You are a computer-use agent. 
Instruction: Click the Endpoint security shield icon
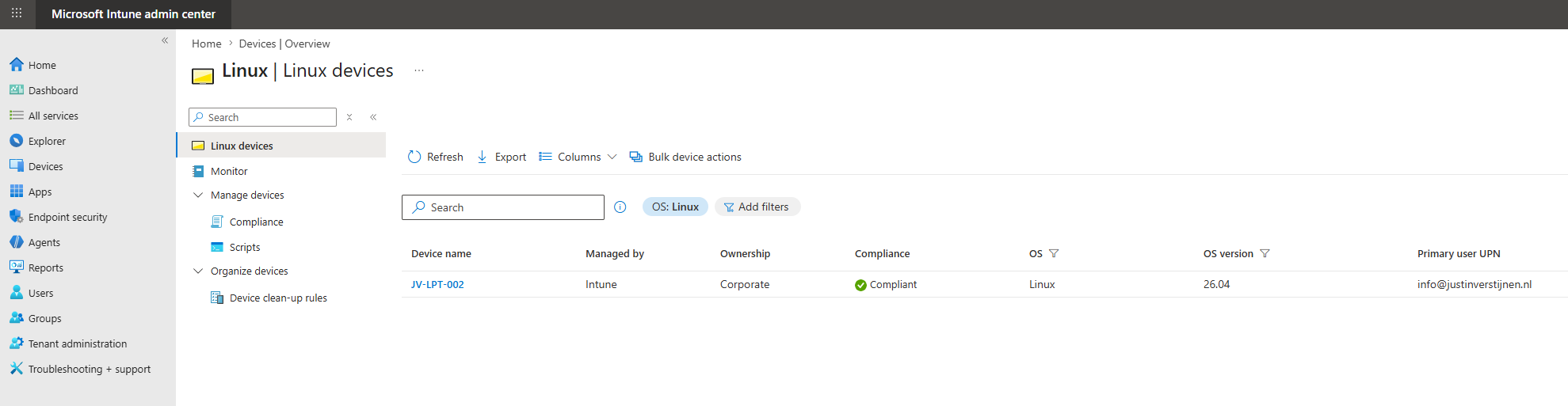[x=17, y=217]
